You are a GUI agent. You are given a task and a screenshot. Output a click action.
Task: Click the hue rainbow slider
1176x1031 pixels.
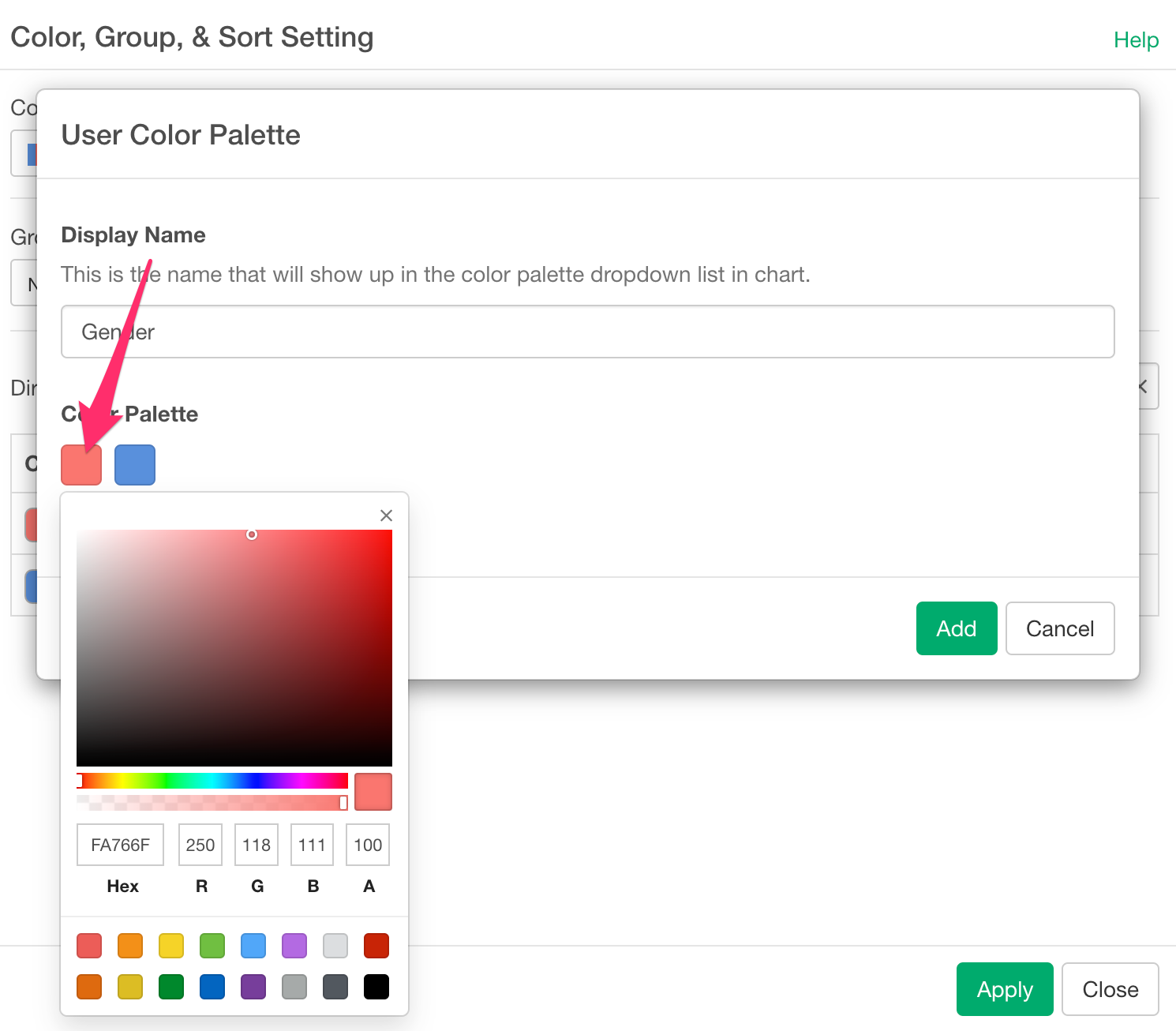click(212, 781)
